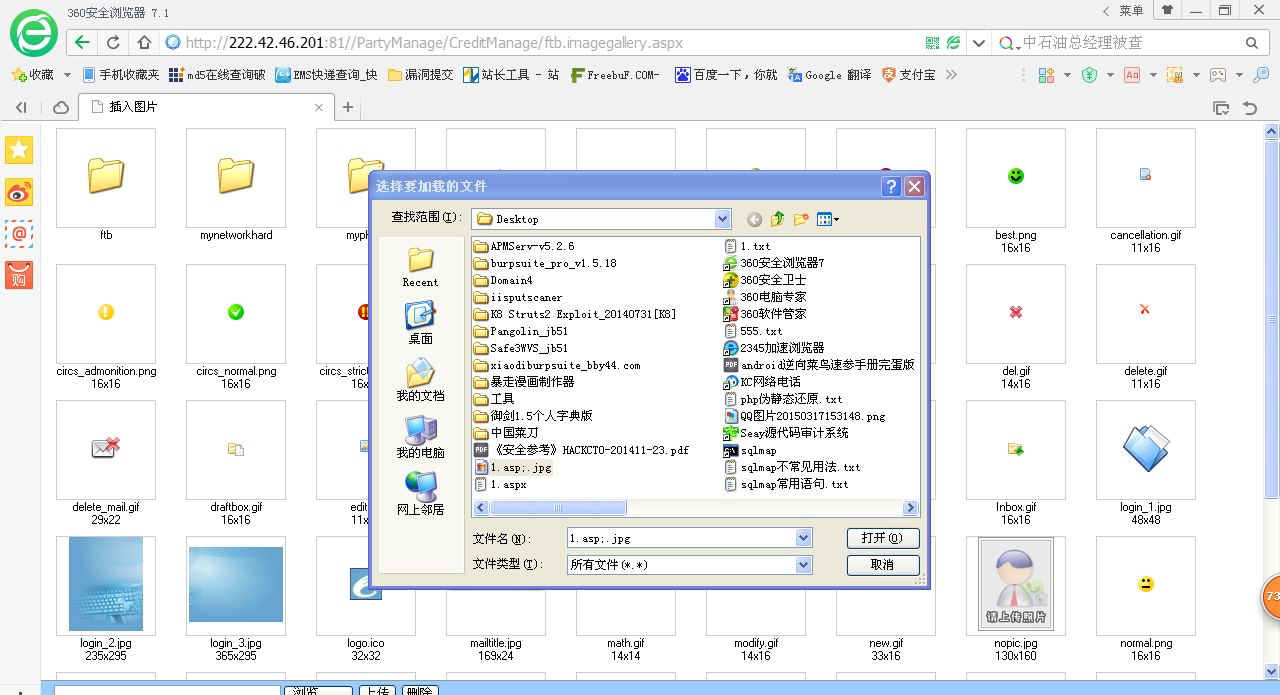Go up one folder level icon
This screenshot has width=1280, height=695.
tap(777, 219)
